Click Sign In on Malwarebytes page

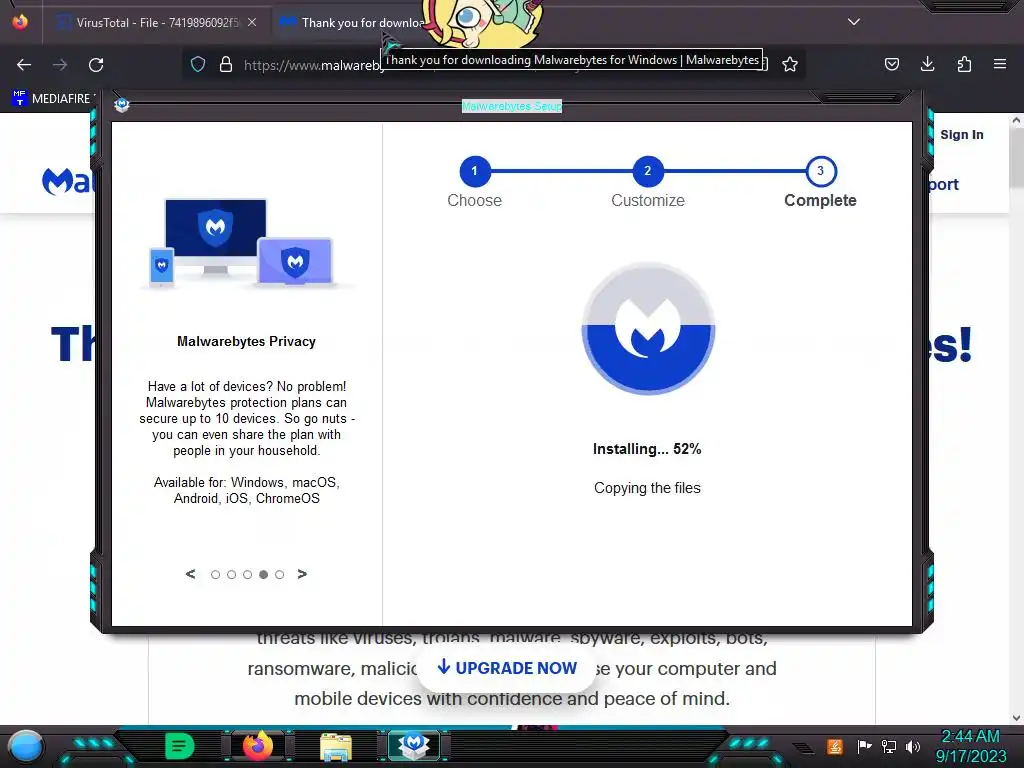(x=961, y=135)
